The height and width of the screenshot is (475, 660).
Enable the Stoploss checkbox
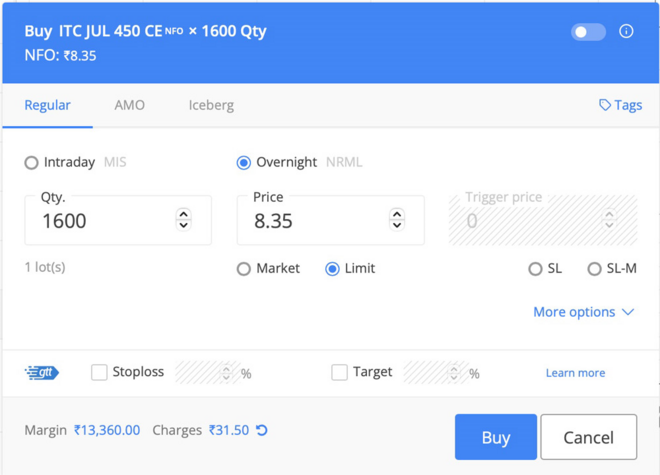[x=99, y=372]
